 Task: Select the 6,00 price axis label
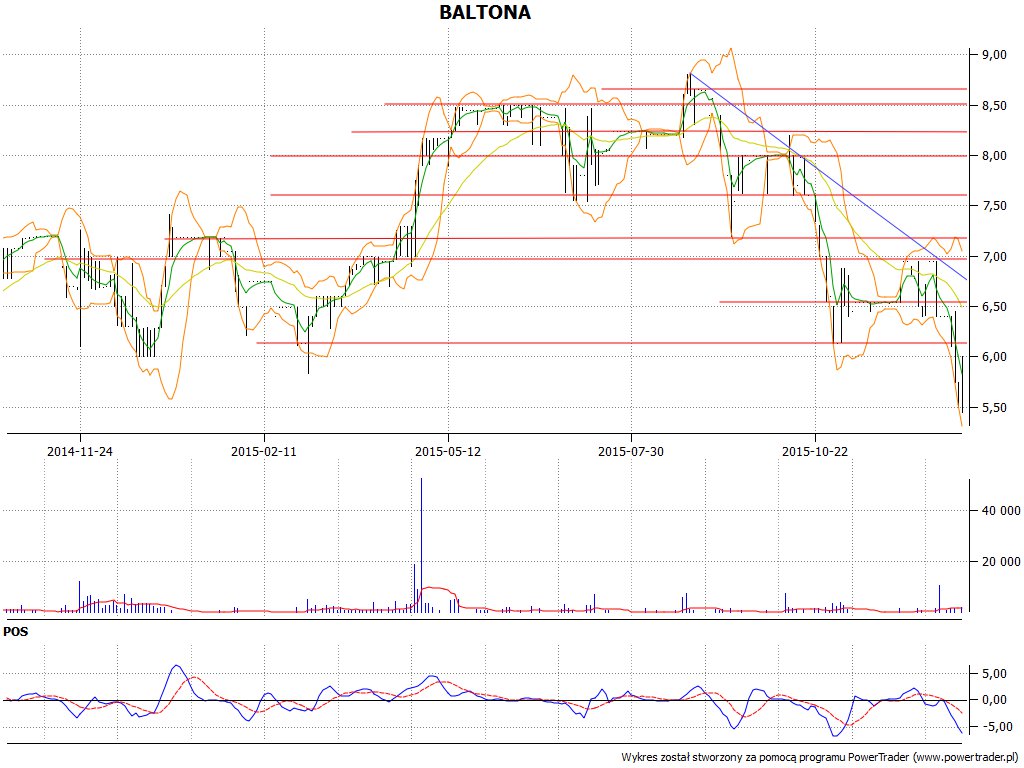(x=994, y=357)
